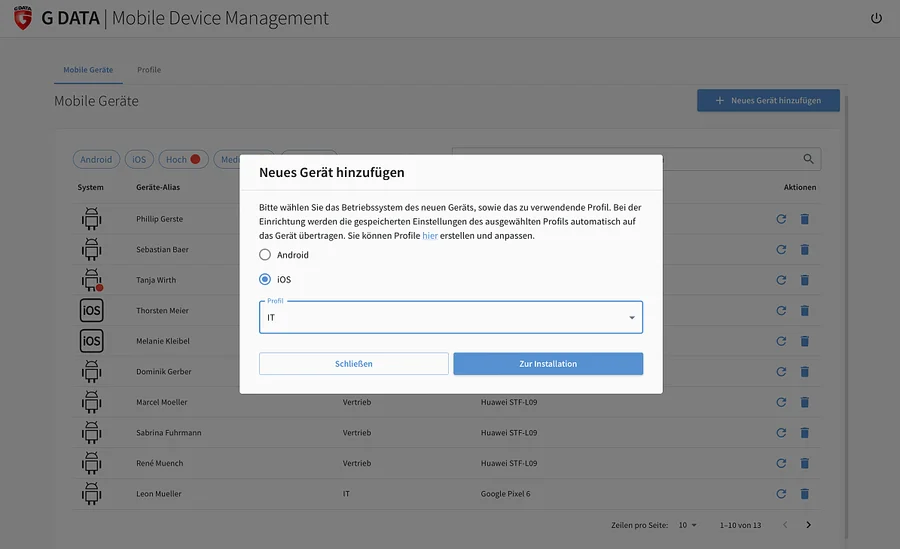Select the iOS radio button
The image size is (900, 549).
pyautogui.click(x=265, y=279)
